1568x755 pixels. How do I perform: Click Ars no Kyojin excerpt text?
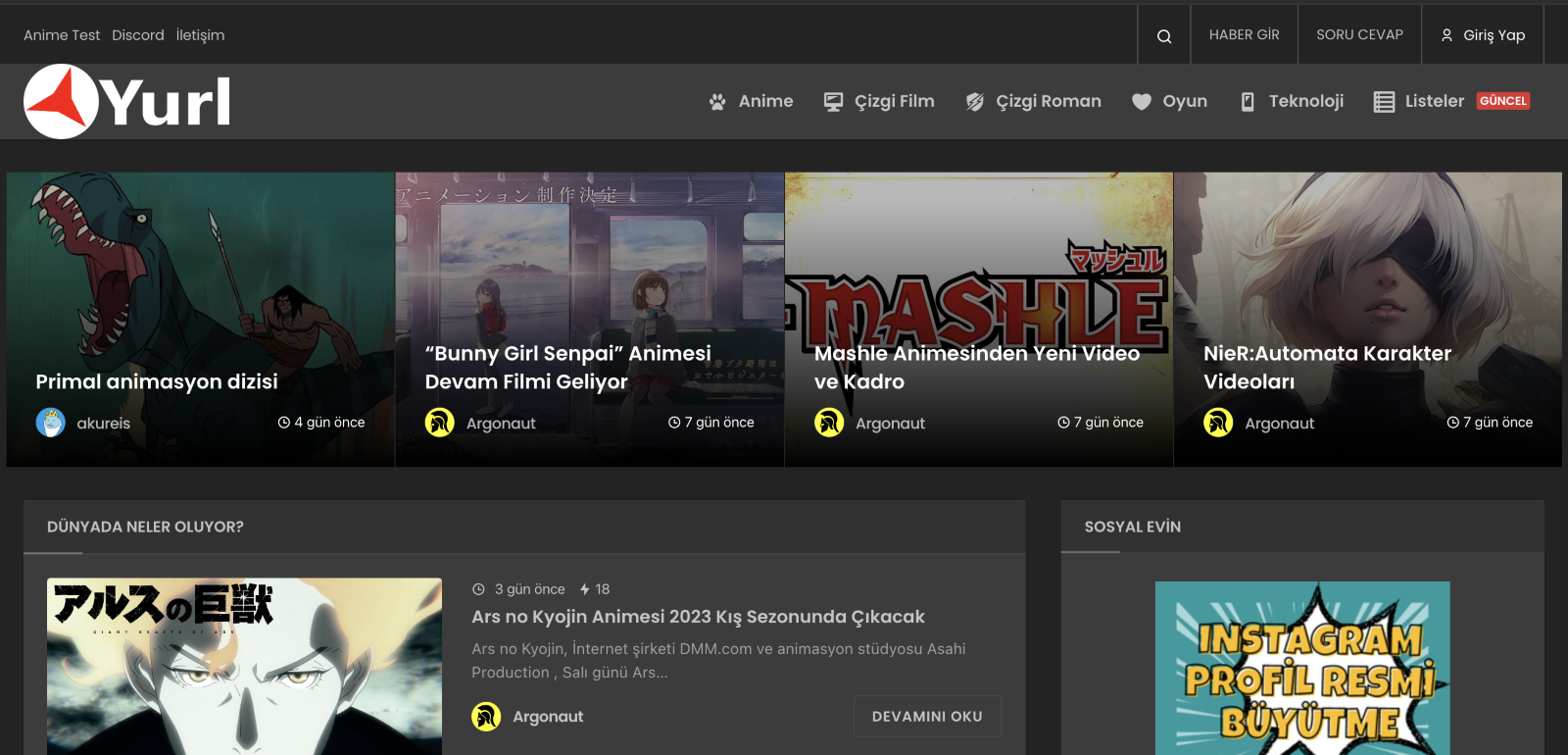tap(718, 661)
